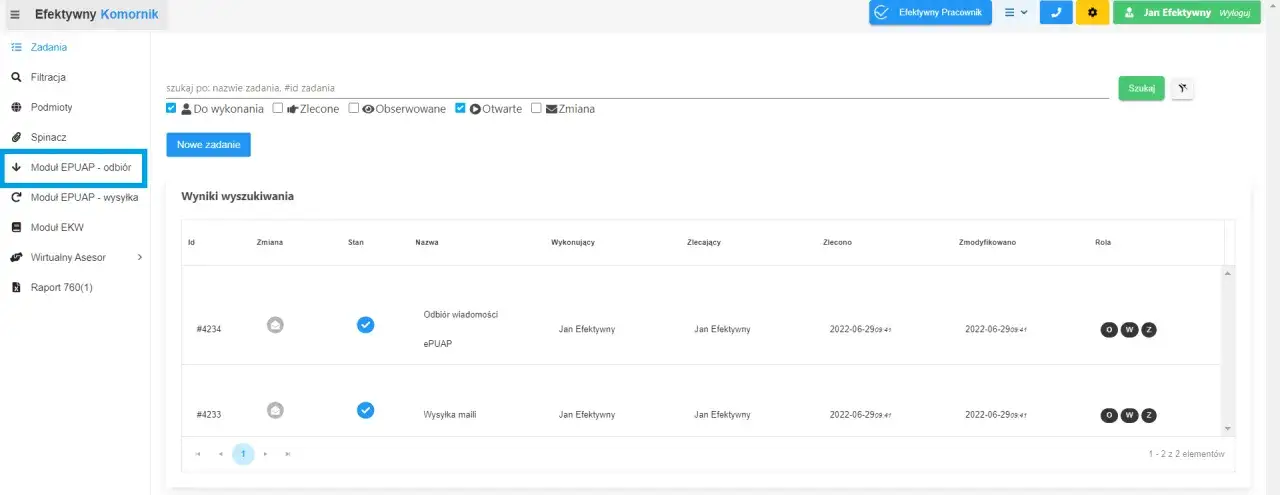The height and width of the screenshot is (495, 1280).
Task: Click the W role badge for task #4234
Action: tap(1129, 330)
